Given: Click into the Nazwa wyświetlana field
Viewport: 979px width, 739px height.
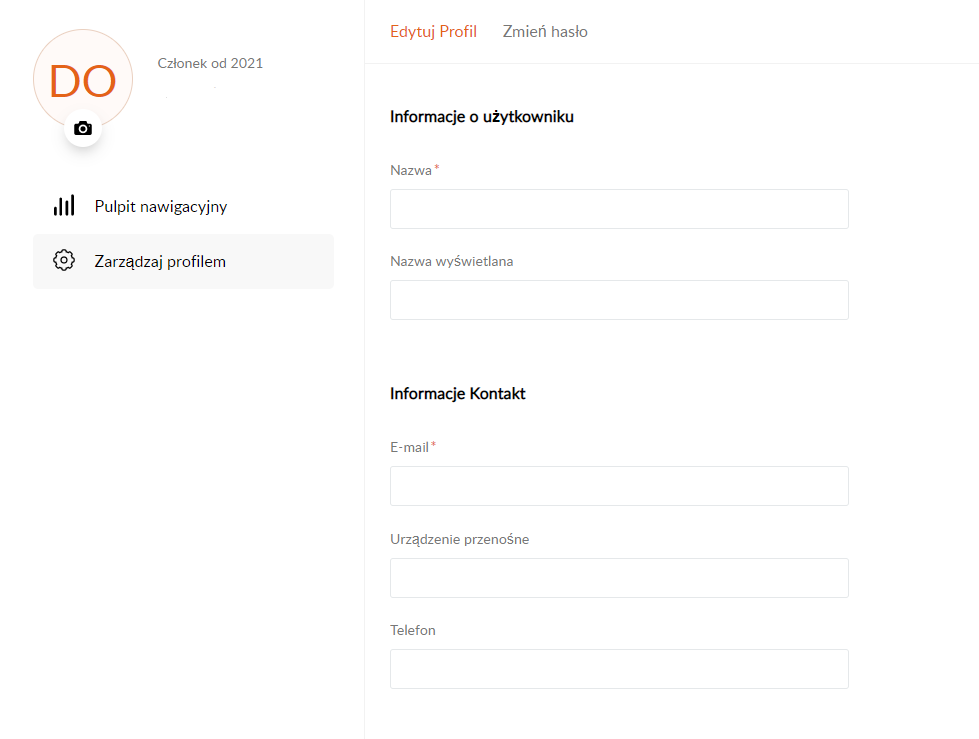Looking at the screenshot, I should click(619, 300).
